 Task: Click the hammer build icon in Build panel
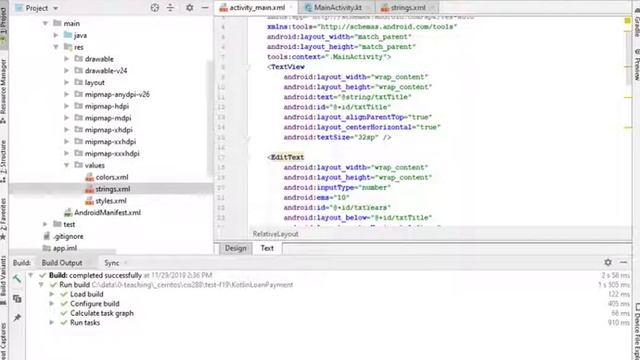[17, 279]
